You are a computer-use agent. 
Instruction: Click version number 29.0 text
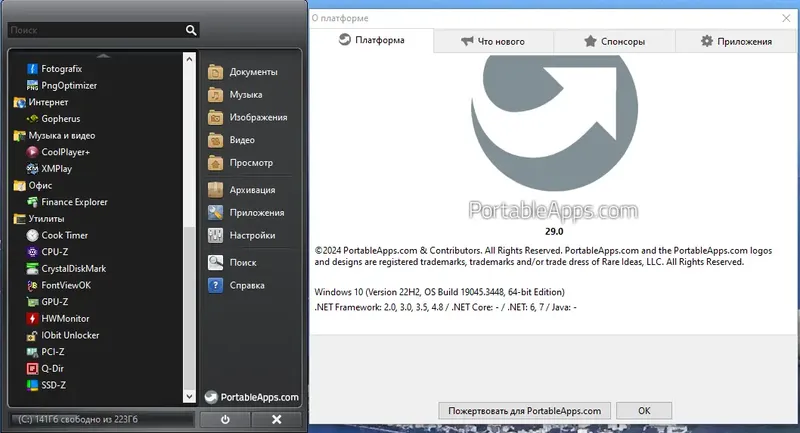(x=554, y=232)
